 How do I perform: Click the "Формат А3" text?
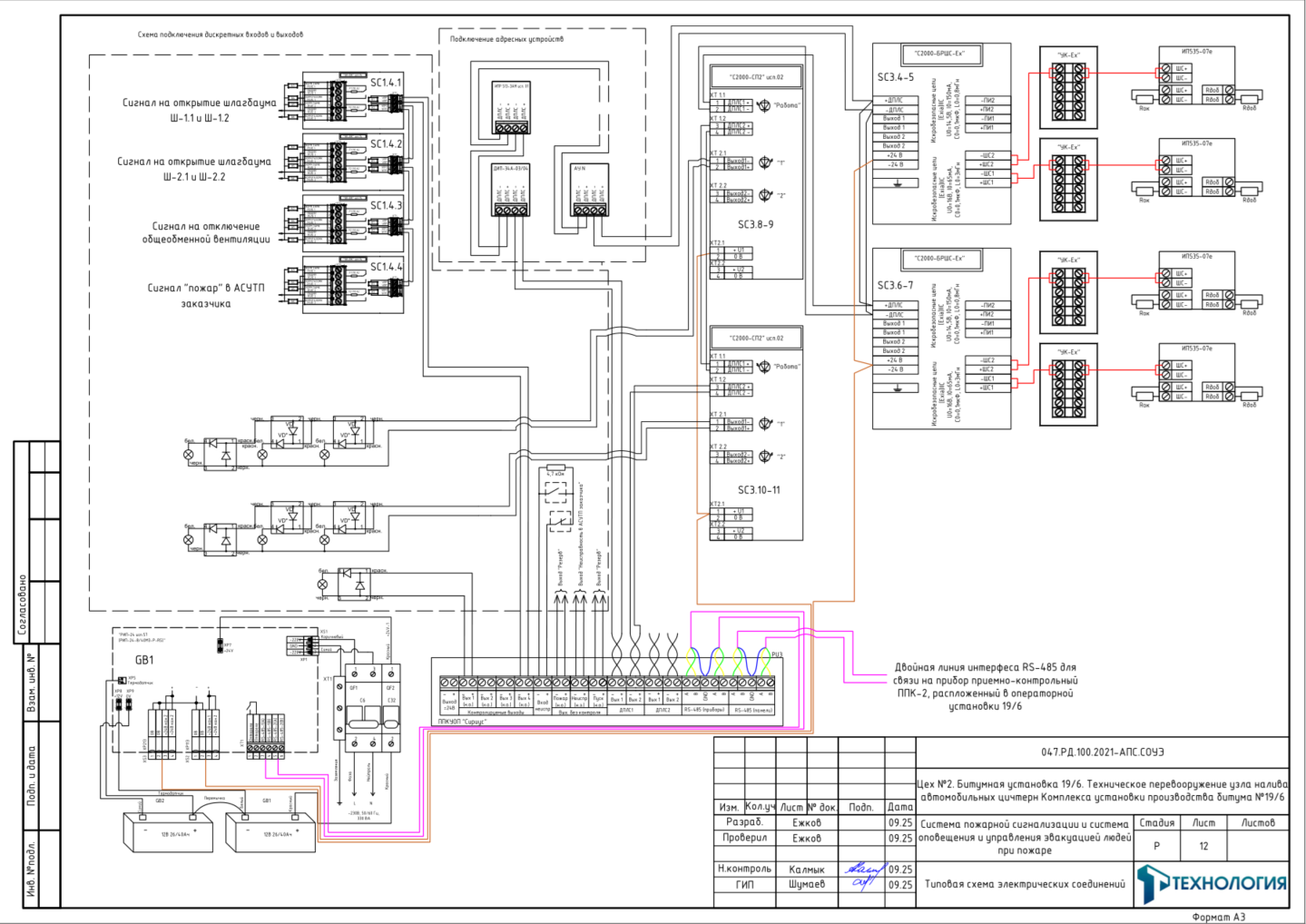coord(1218,917)
